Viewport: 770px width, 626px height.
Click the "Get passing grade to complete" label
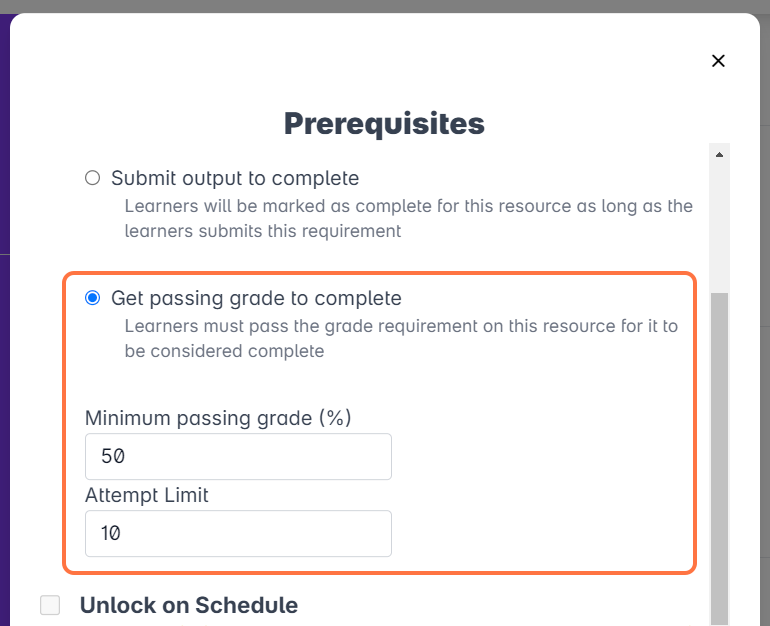coord(256,298)
